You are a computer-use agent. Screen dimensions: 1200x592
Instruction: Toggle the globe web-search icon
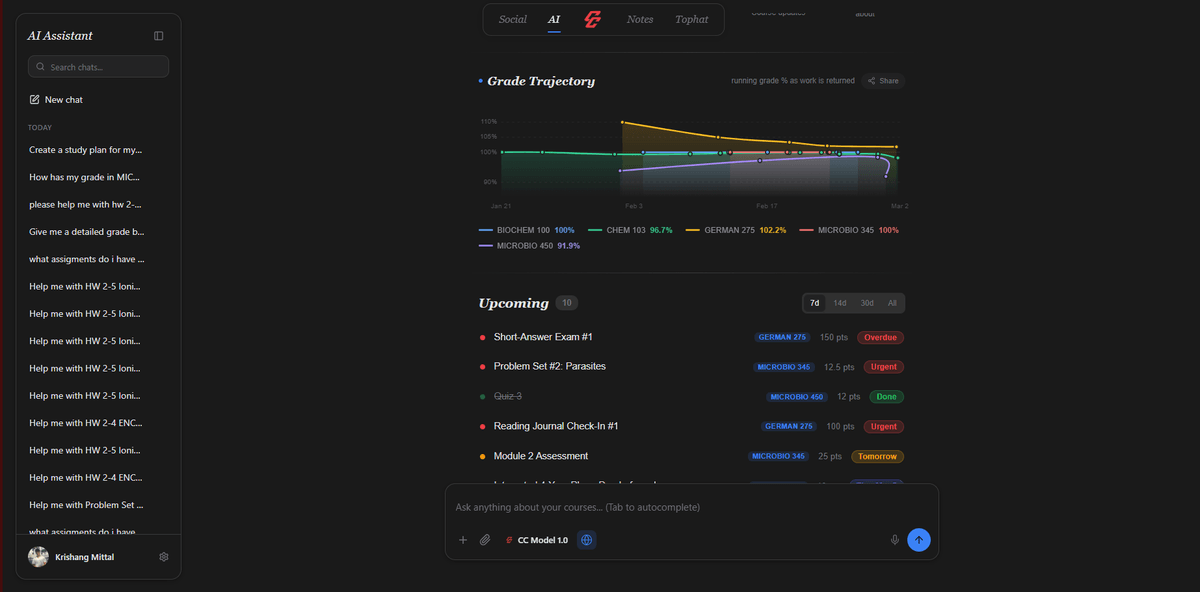tap(586, 539)
